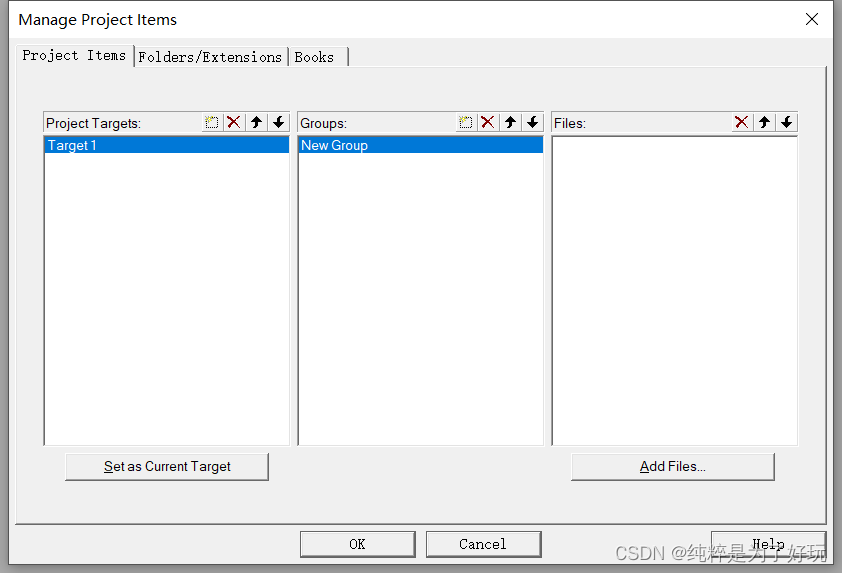Delete the selected file in Files
This screenshot has height=573, width=842.
(x=742, y=122)
